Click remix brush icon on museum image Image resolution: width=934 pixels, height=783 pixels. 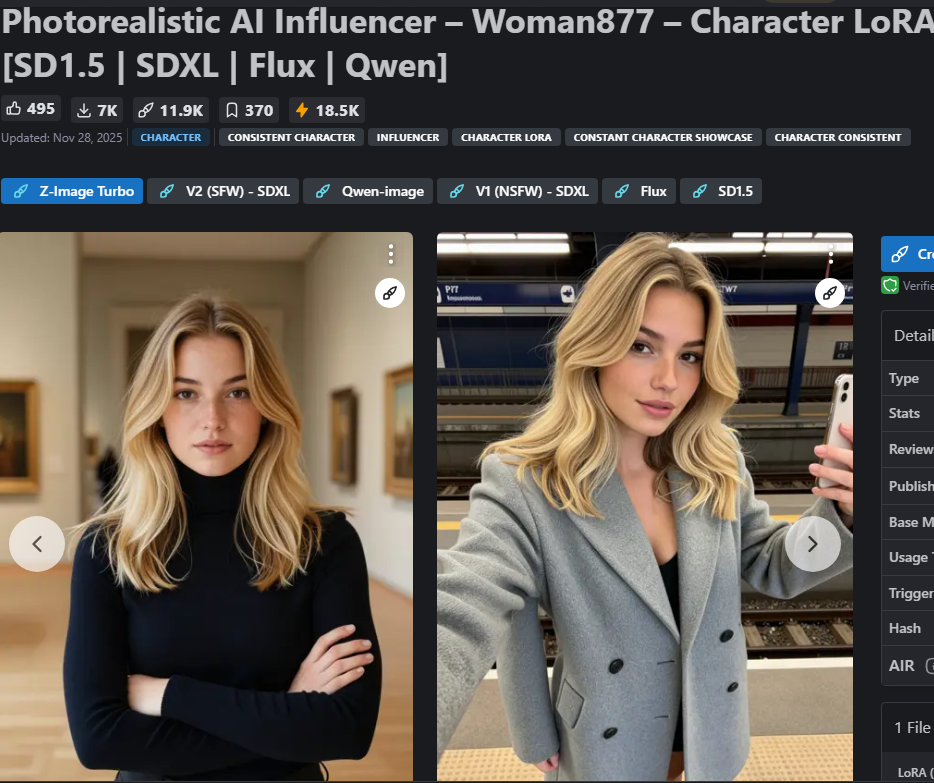click(390, 293)
